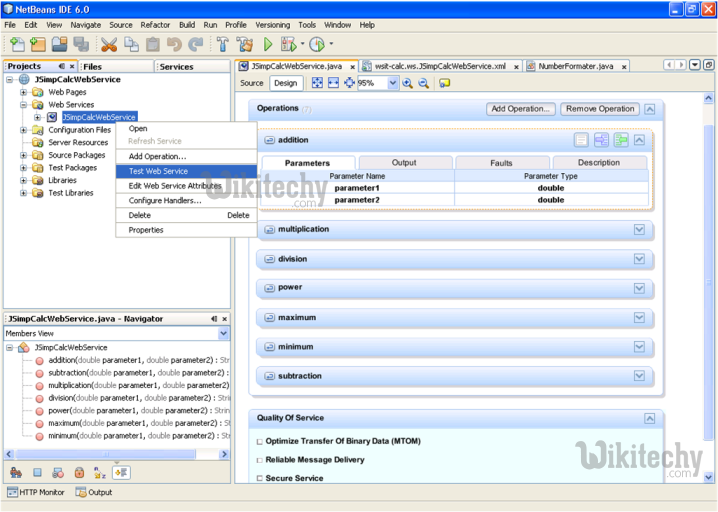Screen dimensions: 718x512
Task: Switch to the Design view button
Action: tap(286, 83)
